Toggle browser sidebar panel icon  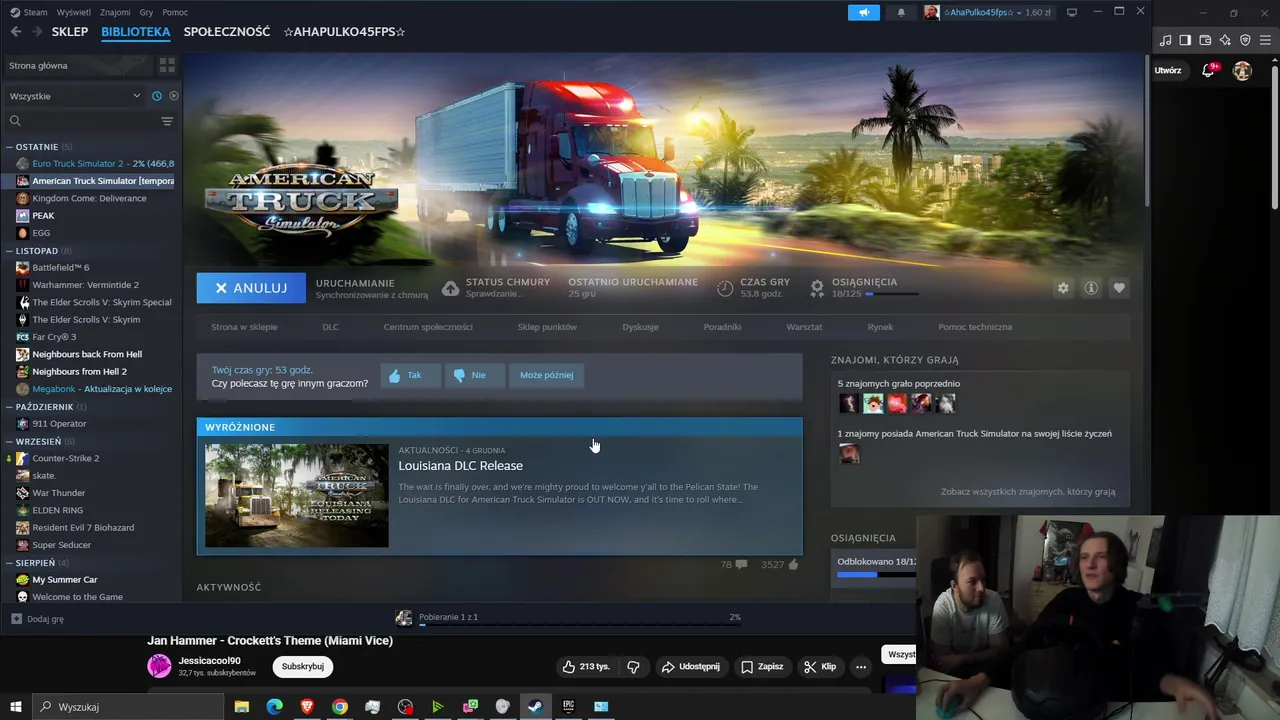[x=1185, y=40]
